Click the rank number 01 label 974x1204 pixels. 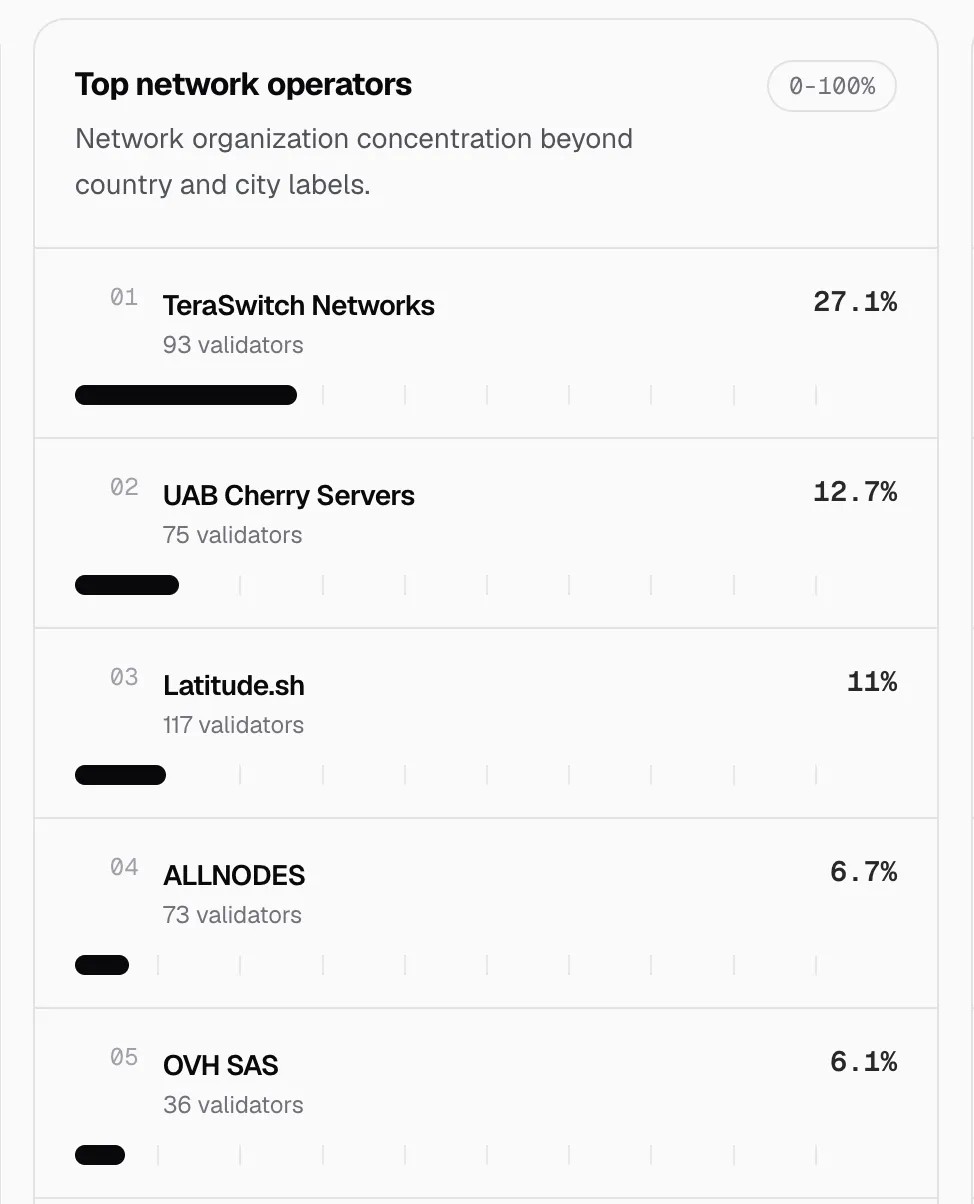pyautogui.click(x=124, y=297)
